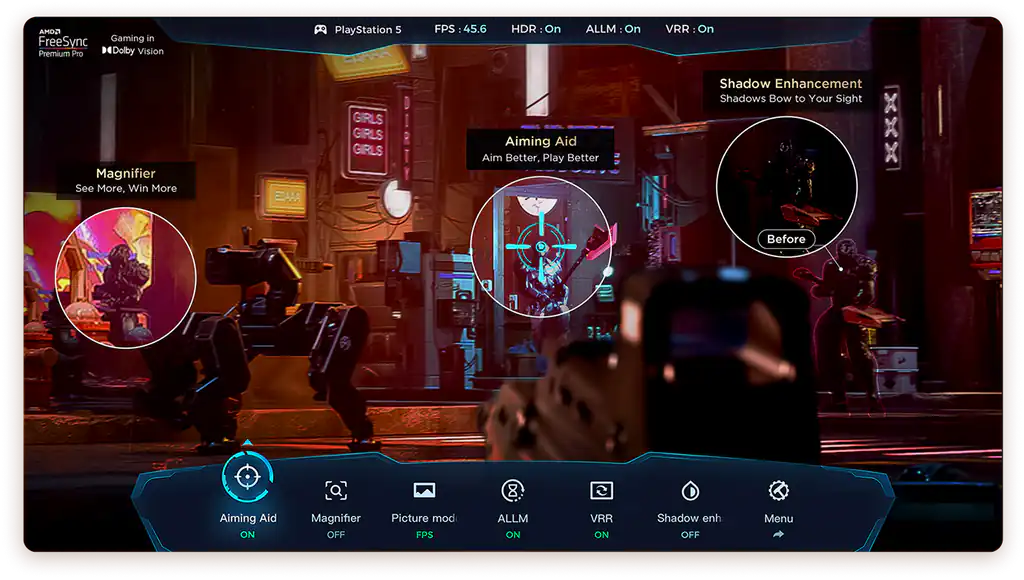1024x580 pixels.
Task: Select the Aiming Aid crosshair icon
Action: point(248,477)
